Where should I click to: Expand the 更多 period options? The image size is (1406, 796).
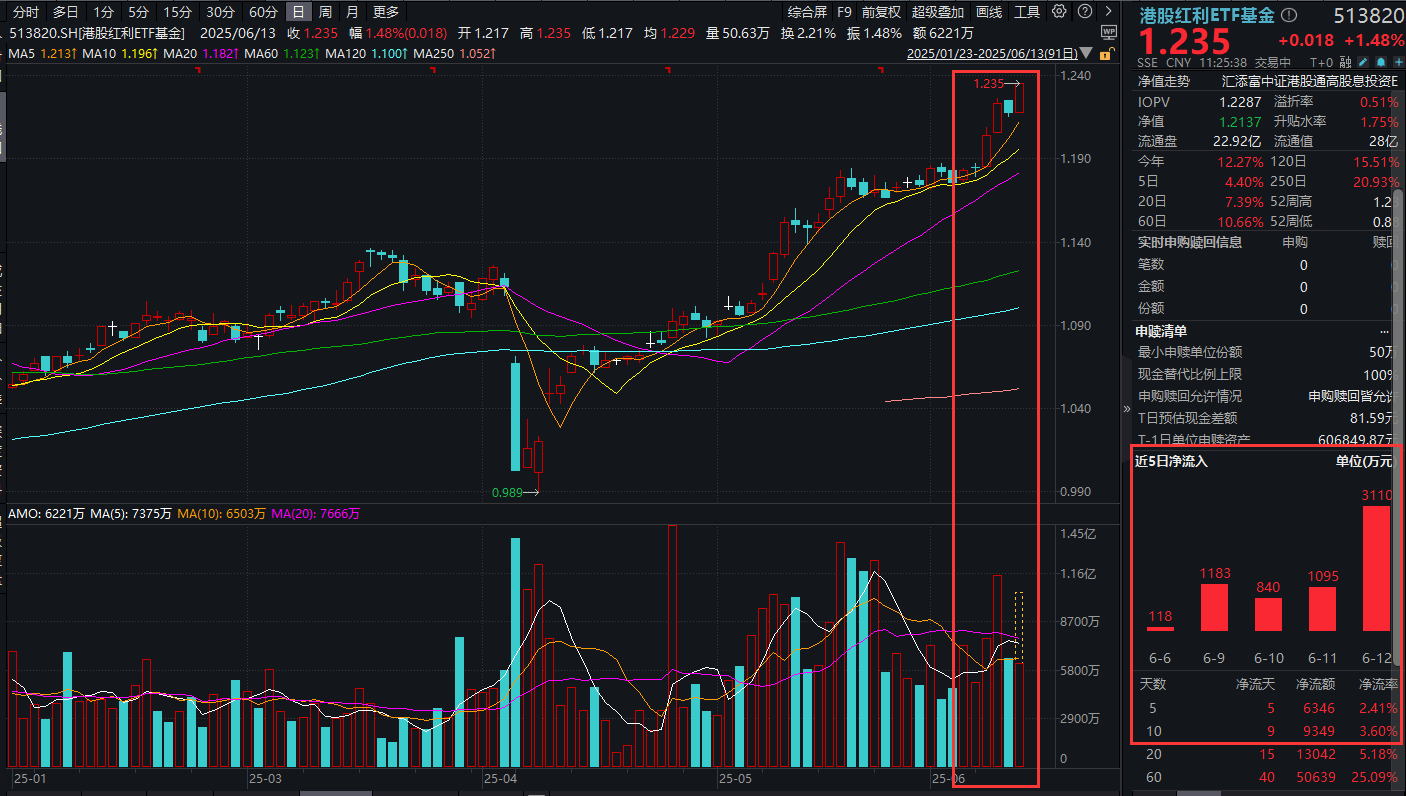click(385, 12)
